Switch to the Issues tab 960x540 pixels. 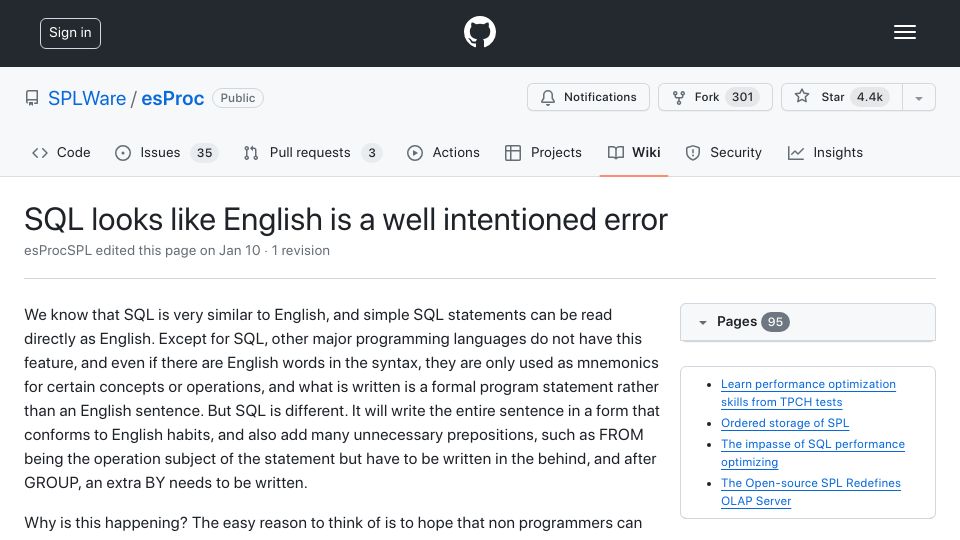pos(166,153)
